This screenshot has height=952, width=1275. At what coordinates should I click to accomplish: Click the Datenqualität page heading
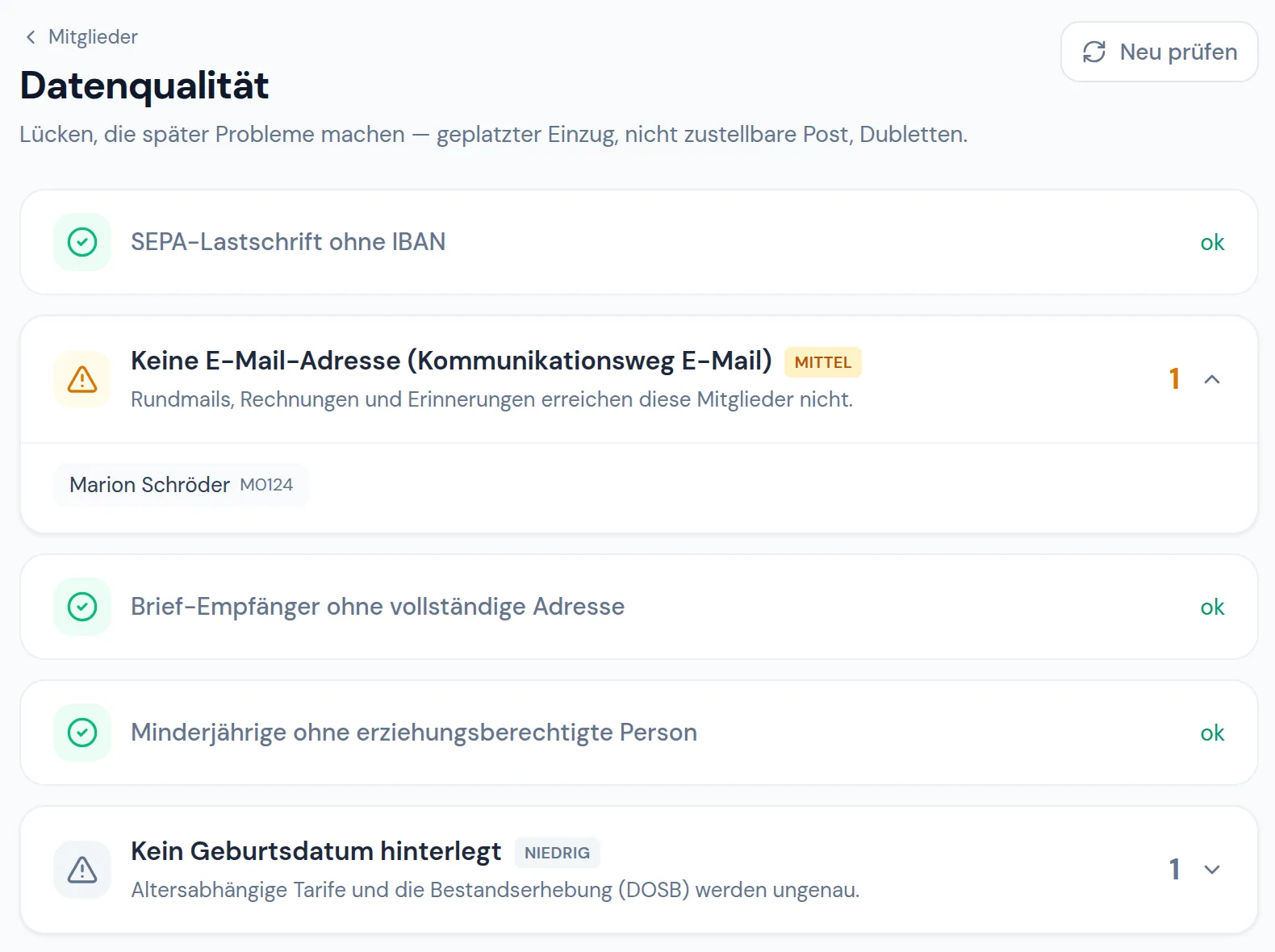click(x=144, y=86)
